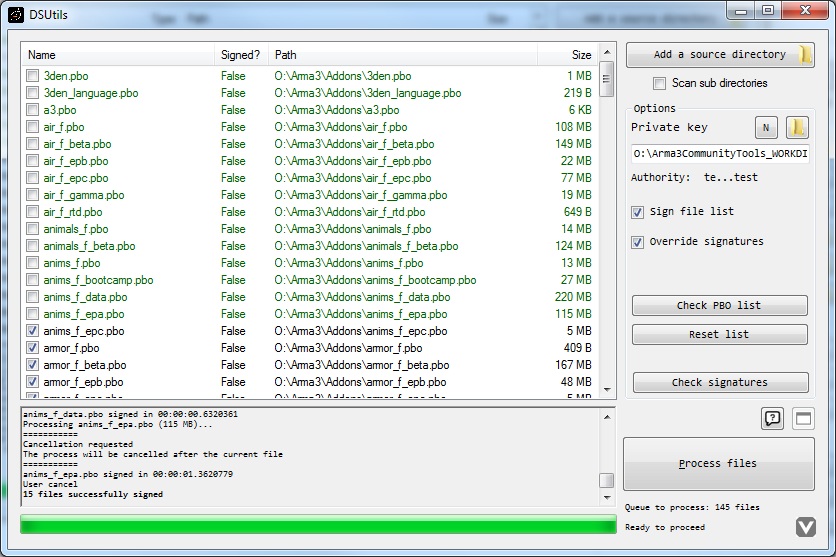Viewport: 836px width, 557px height.
Task: Toggle Override signatures checkbox
Action: (x=638, y=242)
